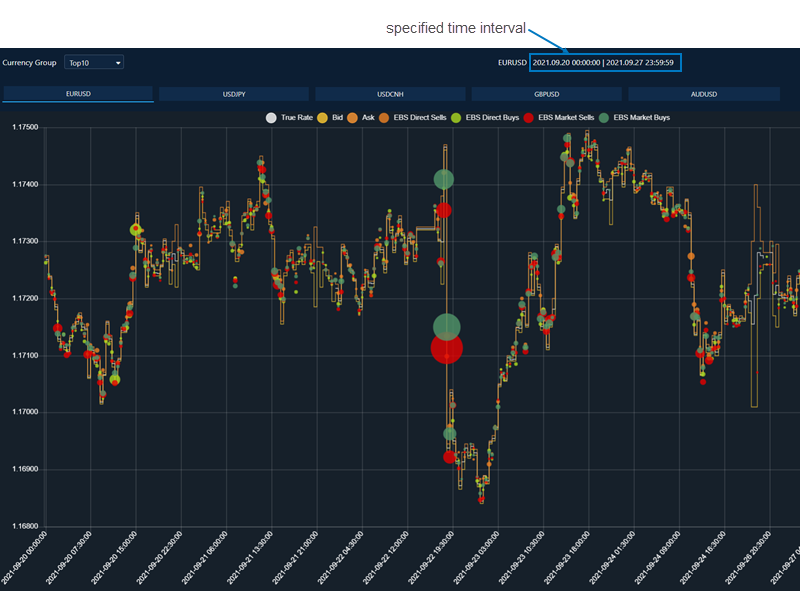Viewport: 800px width, 591px height.
Task: Click the EBS Direct Sells legend marker
Action: 384,118
